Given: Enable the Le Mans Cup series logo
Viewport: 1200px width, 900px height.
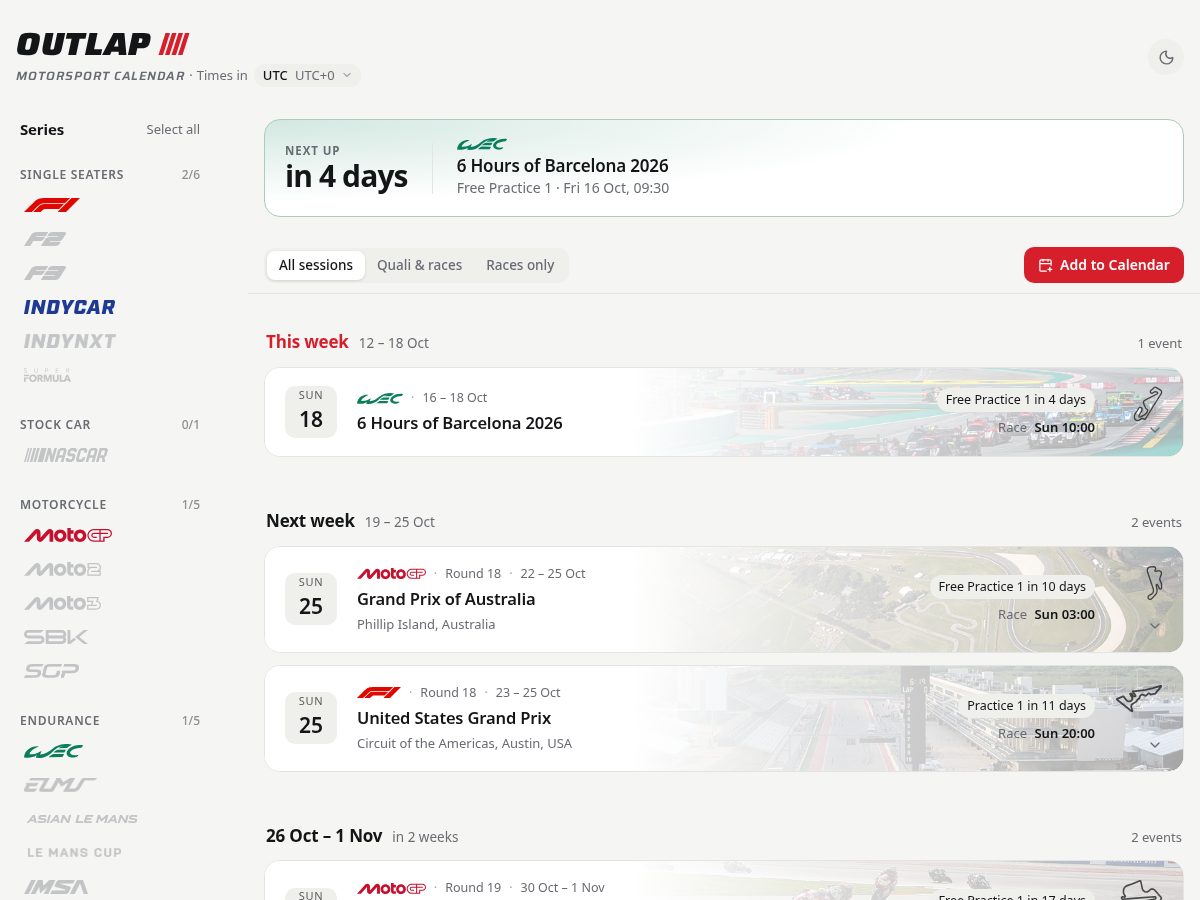Looking at the screenshot, I should pos(74,853).
